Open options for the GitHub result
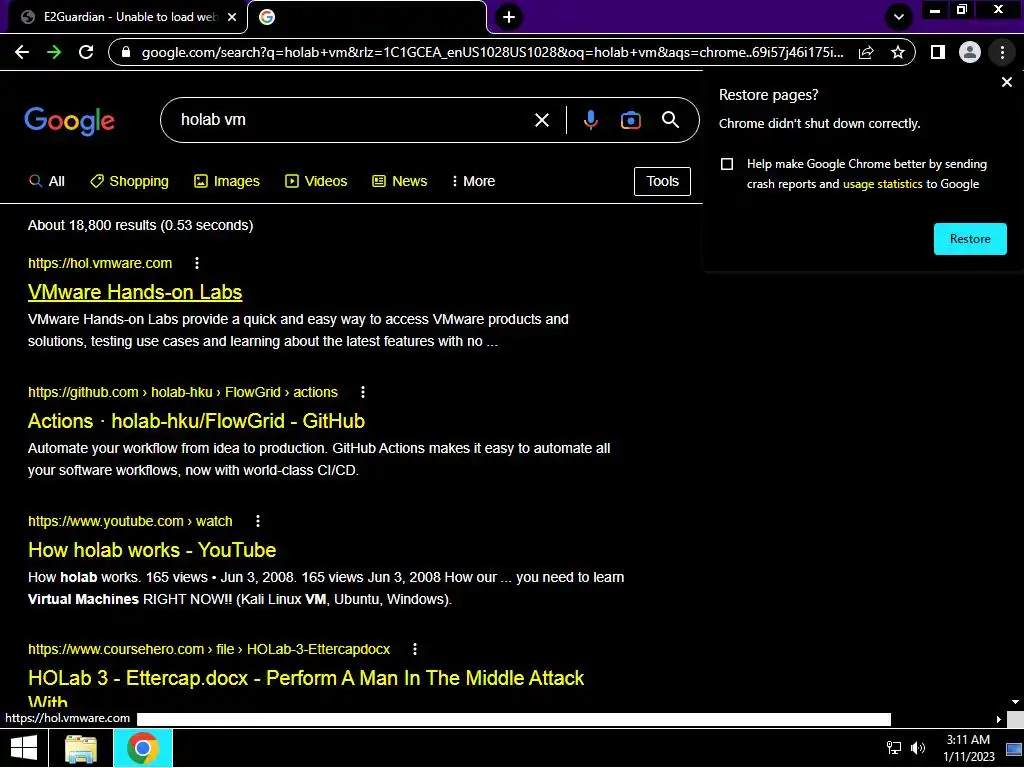Viewport: 1024px width, 768px height. 363,392
